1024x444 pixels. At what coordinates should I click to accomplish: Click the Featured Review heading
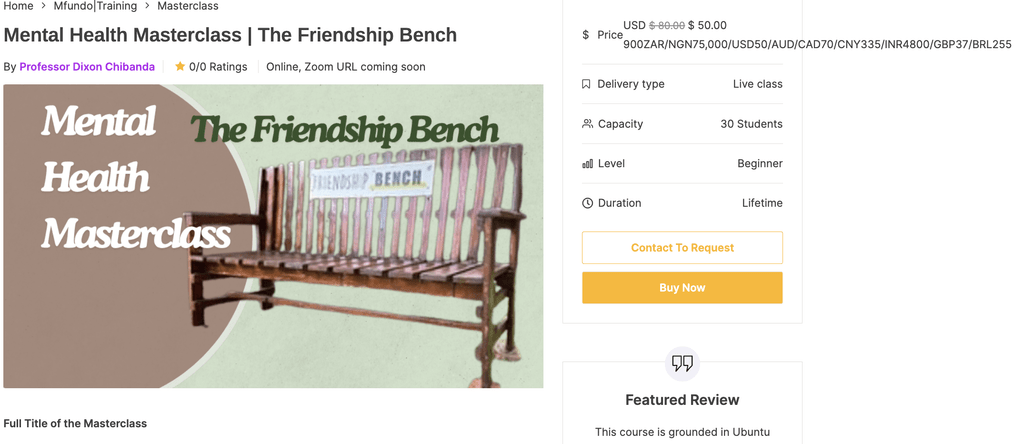pos(682,400)
